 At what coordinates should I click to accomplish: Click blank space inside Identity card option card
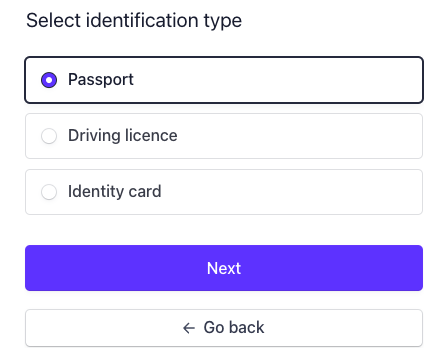[290, 192]
